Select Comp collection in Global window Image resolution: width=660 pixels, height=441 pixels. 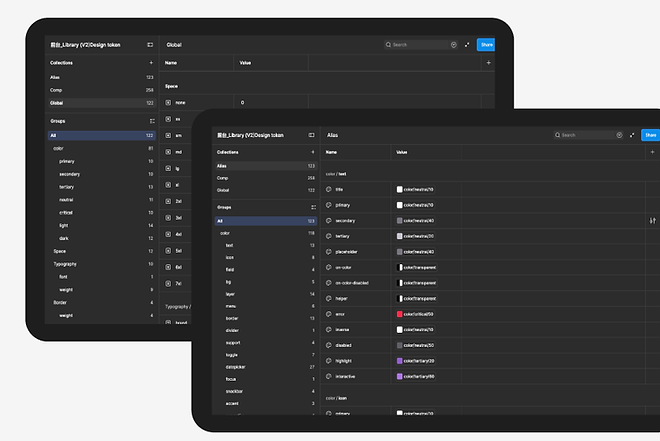(101, 90)
